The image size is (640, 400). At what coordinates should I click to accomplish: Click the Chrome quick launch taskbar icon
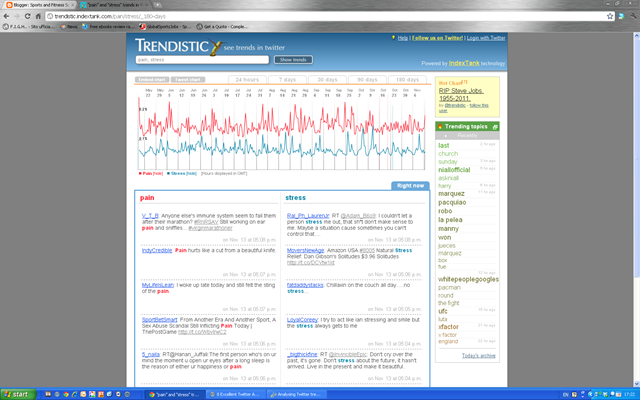[x=66, y=394]
